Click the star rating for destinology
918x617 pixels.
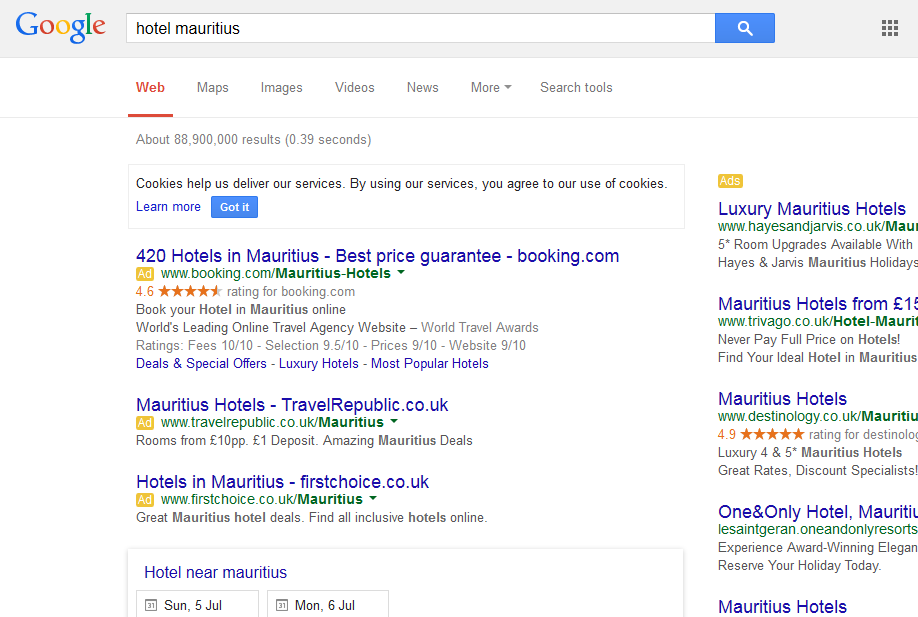772,434
